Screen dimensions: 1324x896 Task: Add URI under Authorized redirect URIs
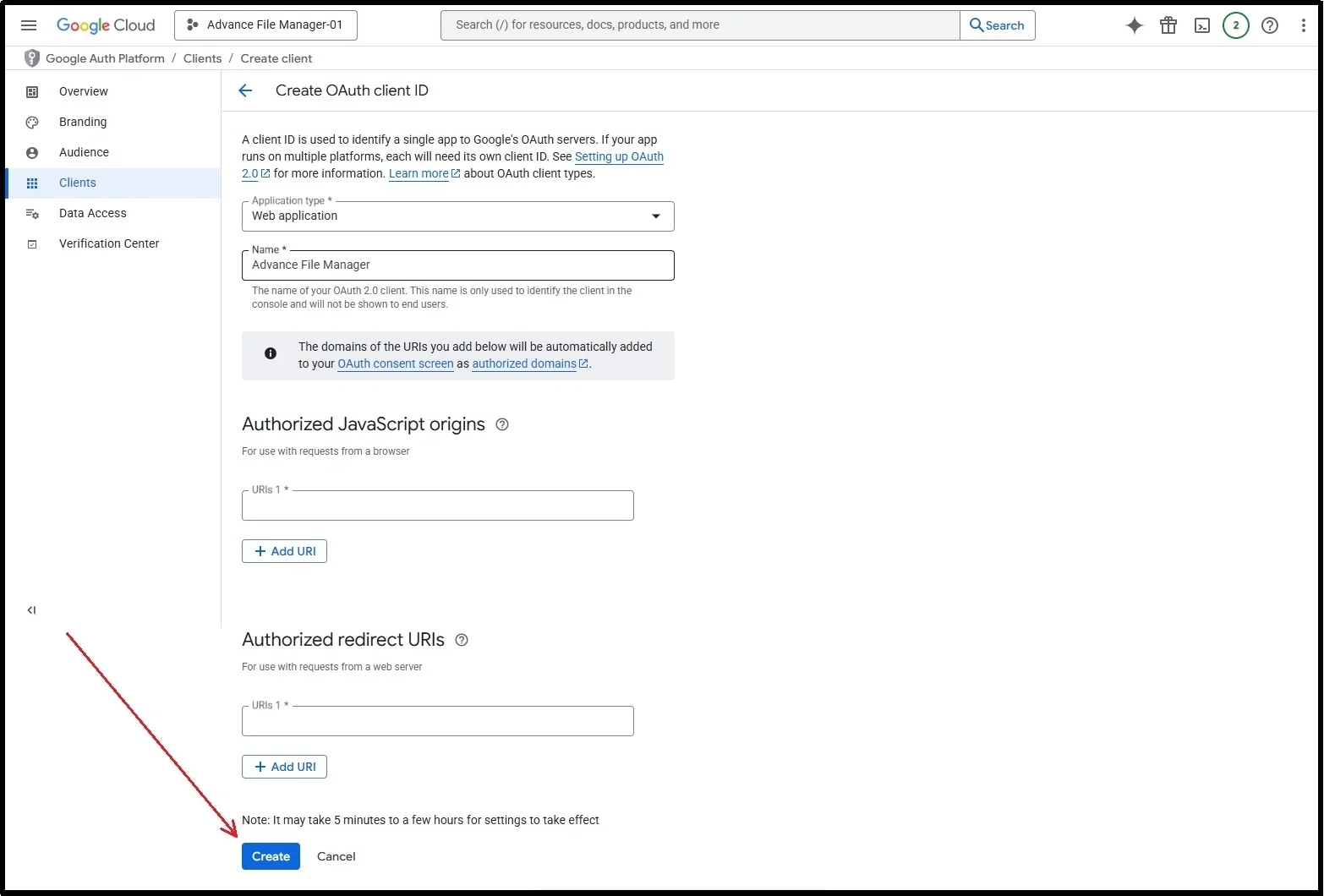coord(284,767)
